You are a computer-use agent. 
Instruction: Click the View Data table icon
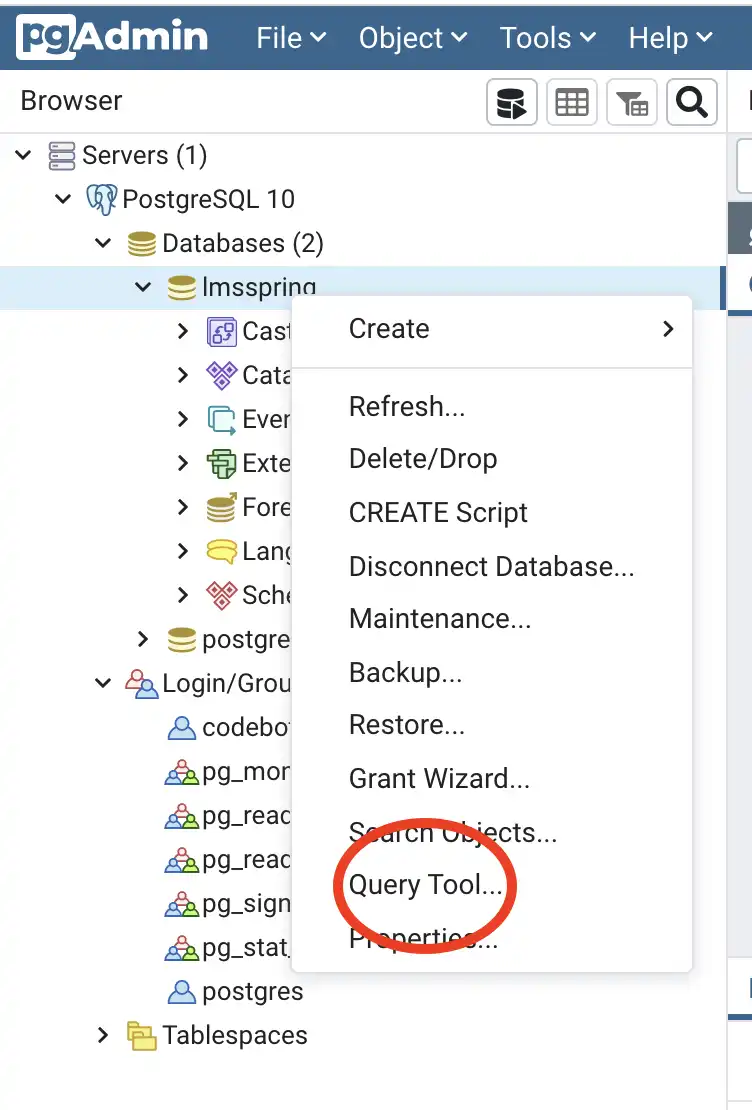click(x=572, y=102)
